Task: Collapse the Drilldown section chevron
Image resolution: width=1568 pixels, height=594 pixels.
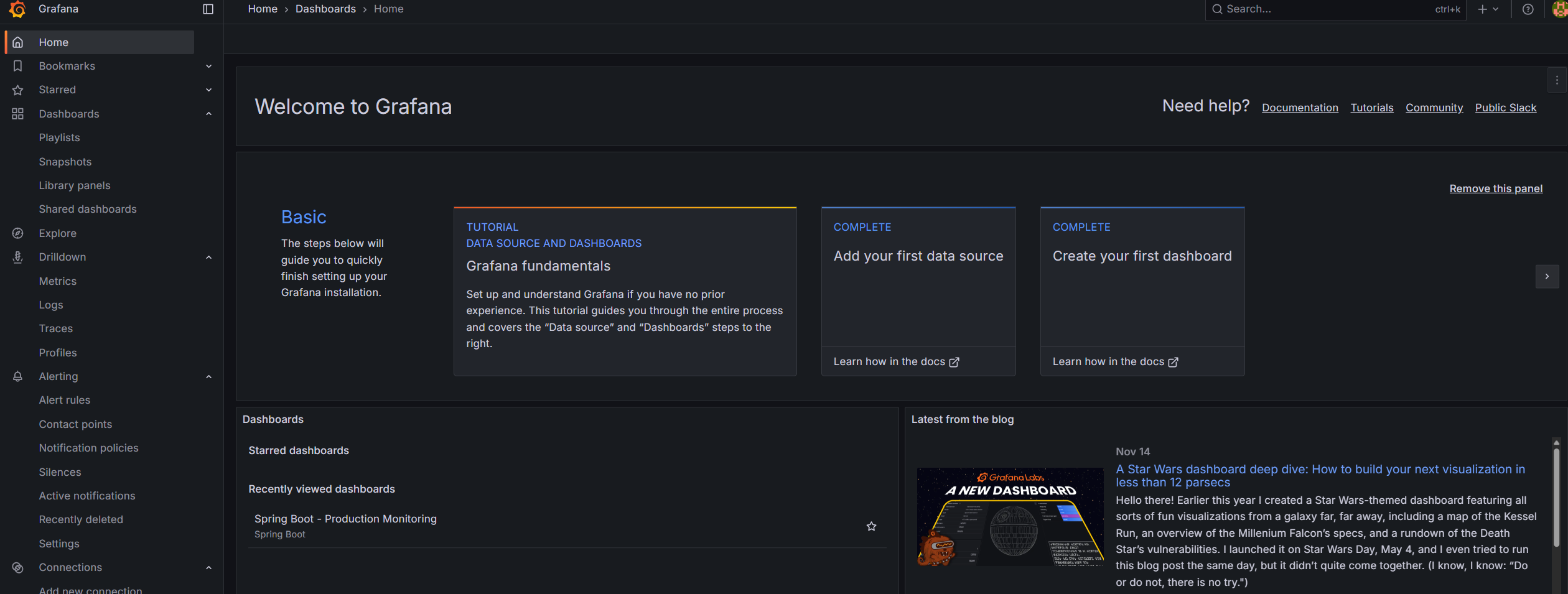Action: pos(209,257)
